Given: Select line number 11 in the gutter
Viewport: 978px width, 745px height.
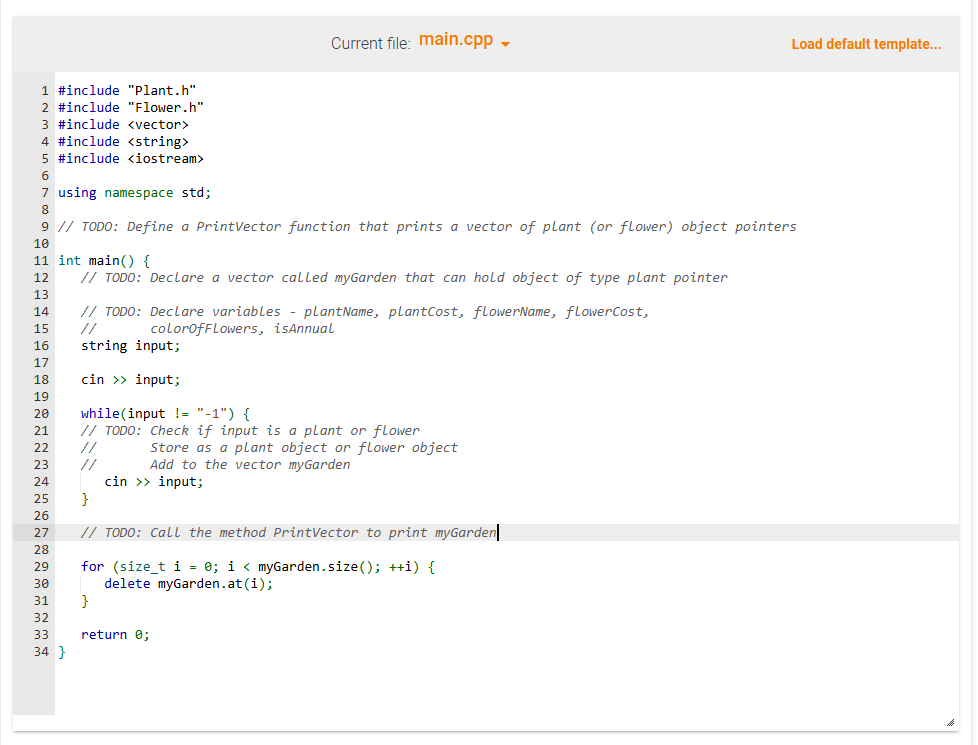Looking at the screenshot, I should (41, 260).
